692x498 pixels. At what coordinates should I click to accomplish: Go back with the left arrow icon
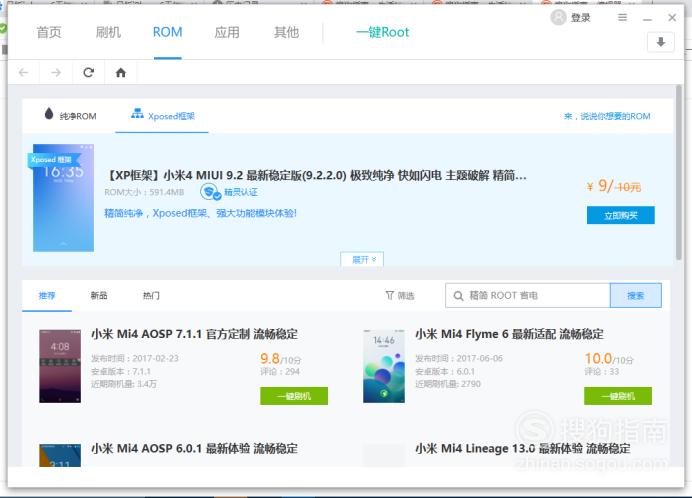click(23, 72)
